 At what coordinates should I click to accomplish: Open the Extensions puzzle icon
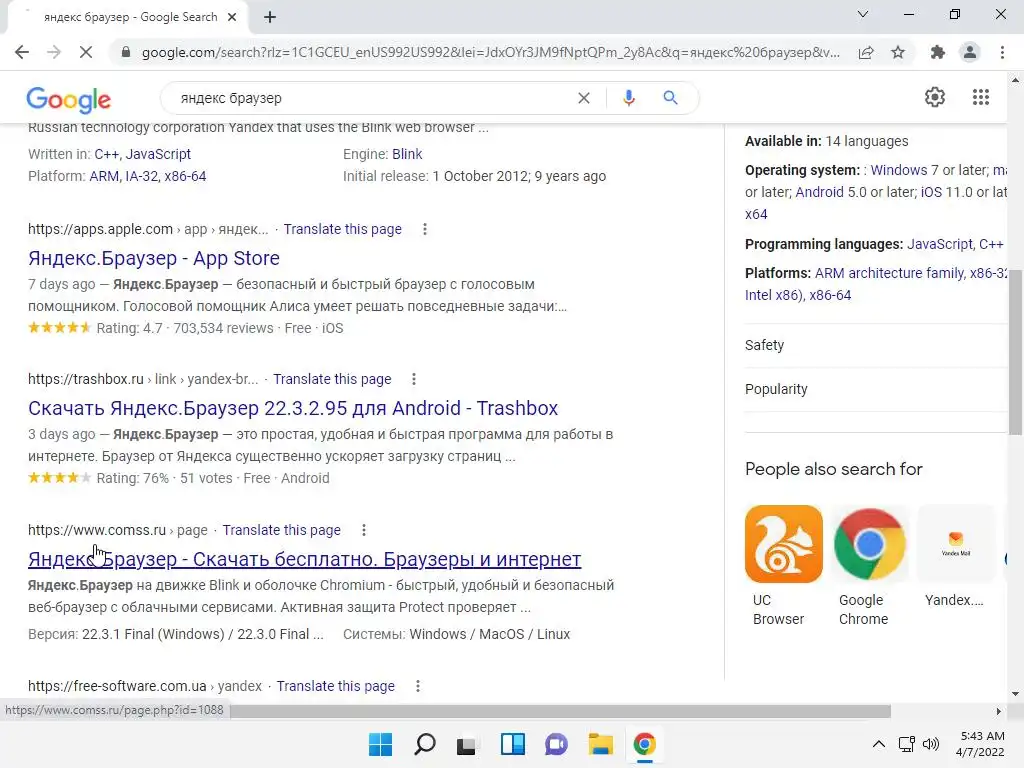938,52
